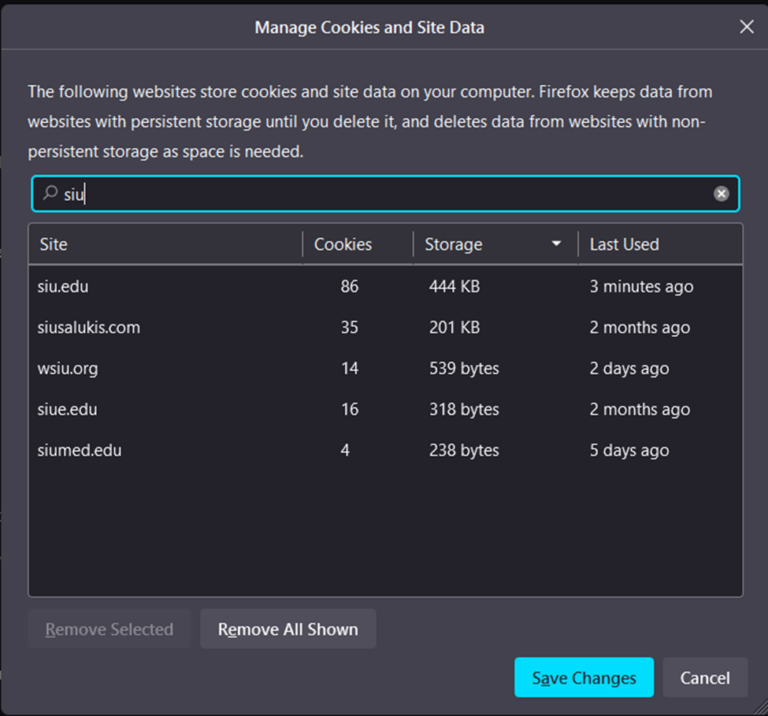Cancel the cookie management dialog
Viewport: 768px width, 716px height.
click(705, 678)
